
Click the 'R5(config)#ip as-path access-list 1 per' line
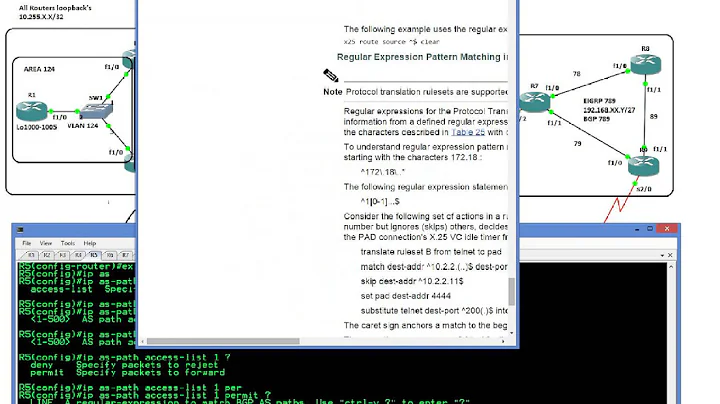pos(130,388)
